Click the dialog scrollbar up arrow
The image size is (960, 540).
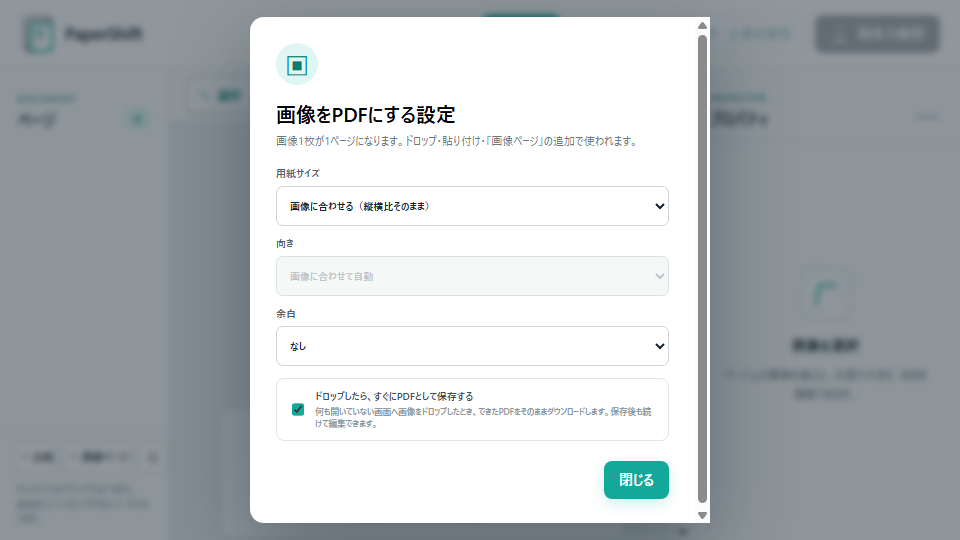point(702,26)
